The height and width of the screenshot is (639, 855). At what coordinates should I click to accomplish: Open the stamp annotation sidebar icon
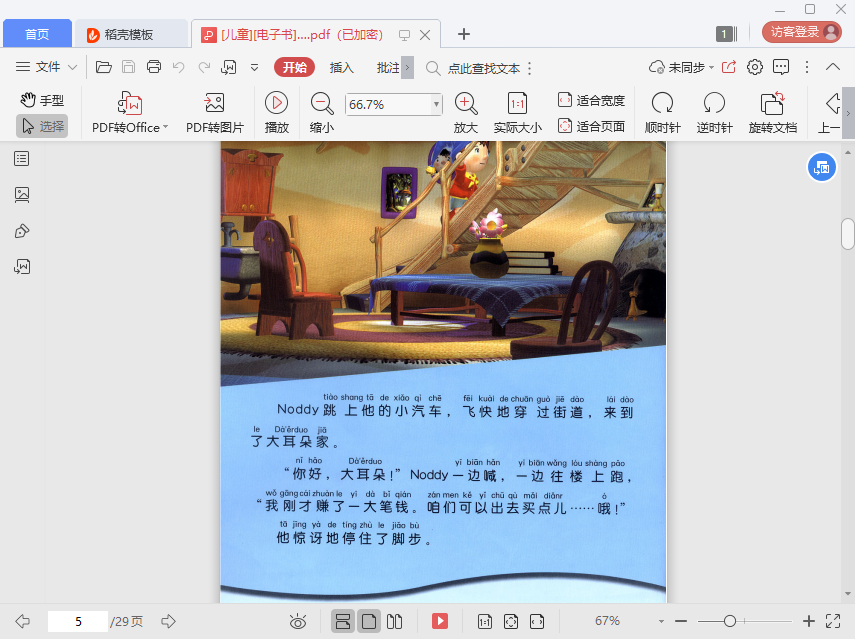pyautogui.click(x=22, y=231)
